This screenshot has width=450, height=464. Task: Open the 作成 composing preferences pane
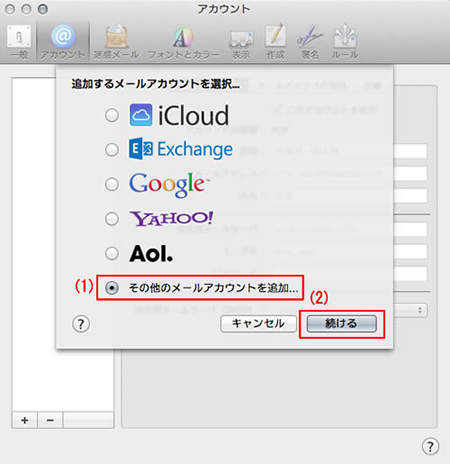coord(275,41)
